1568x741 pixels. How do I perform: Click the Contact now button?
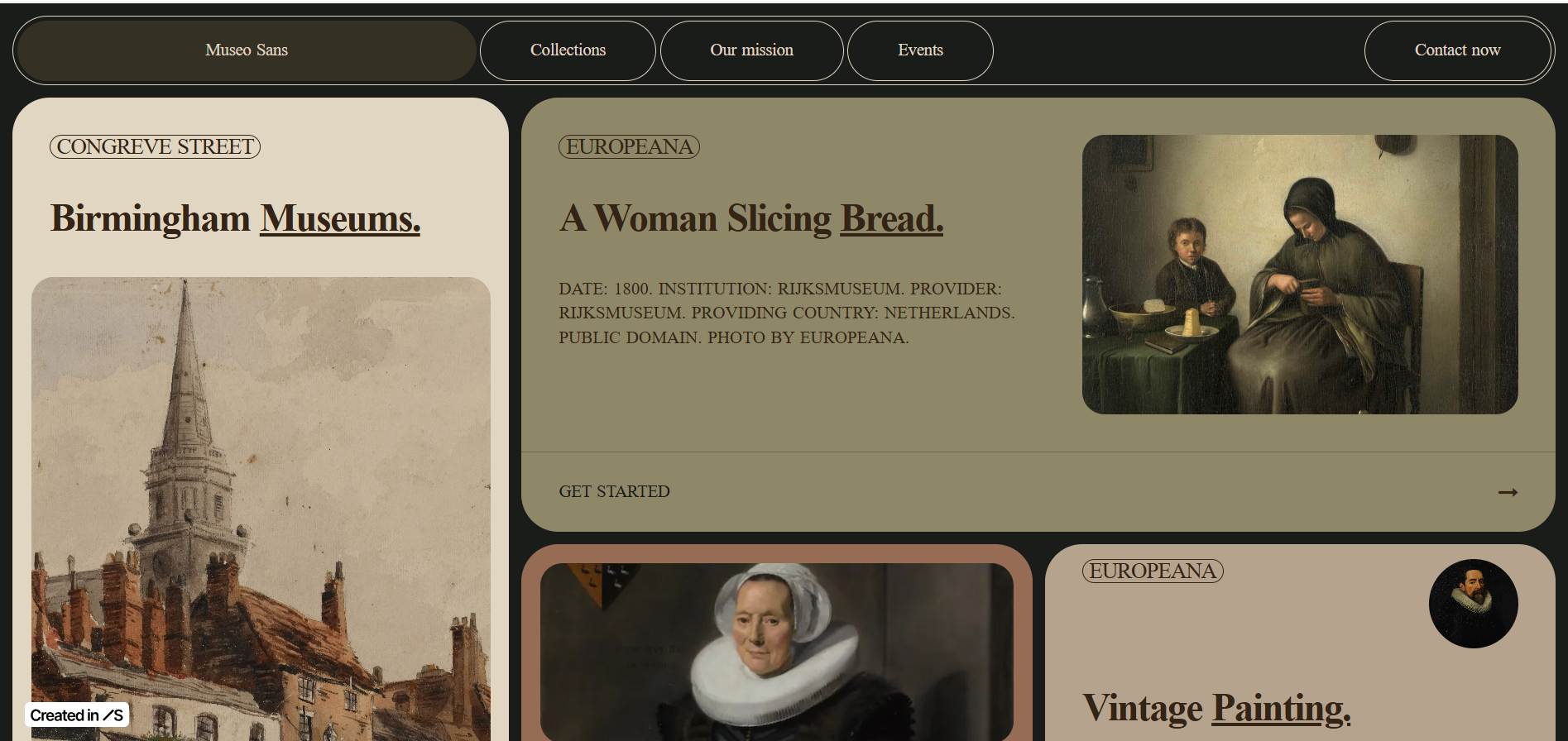tap(1457, 50)
